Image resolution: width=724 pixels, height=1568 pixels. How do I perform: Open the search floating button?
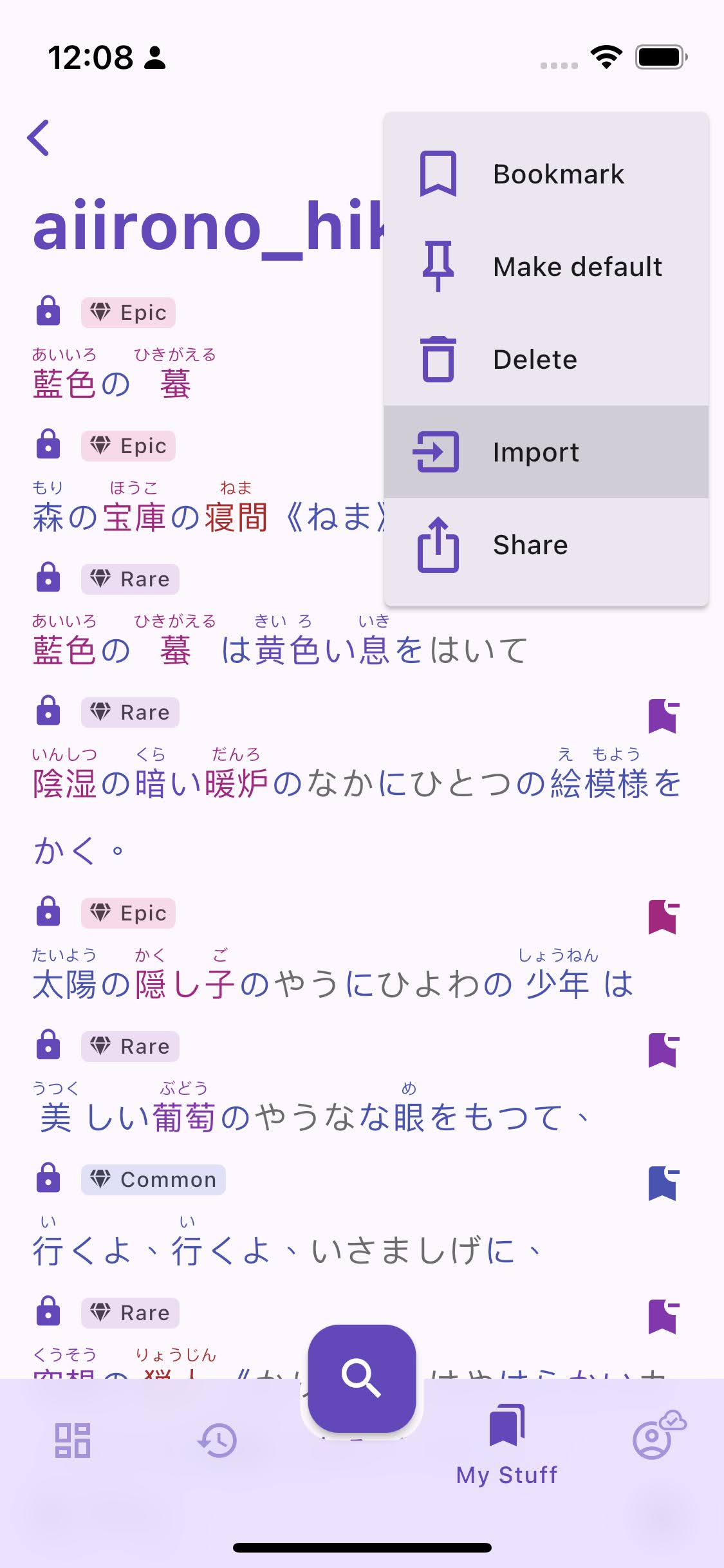(x=362, y=1378)
